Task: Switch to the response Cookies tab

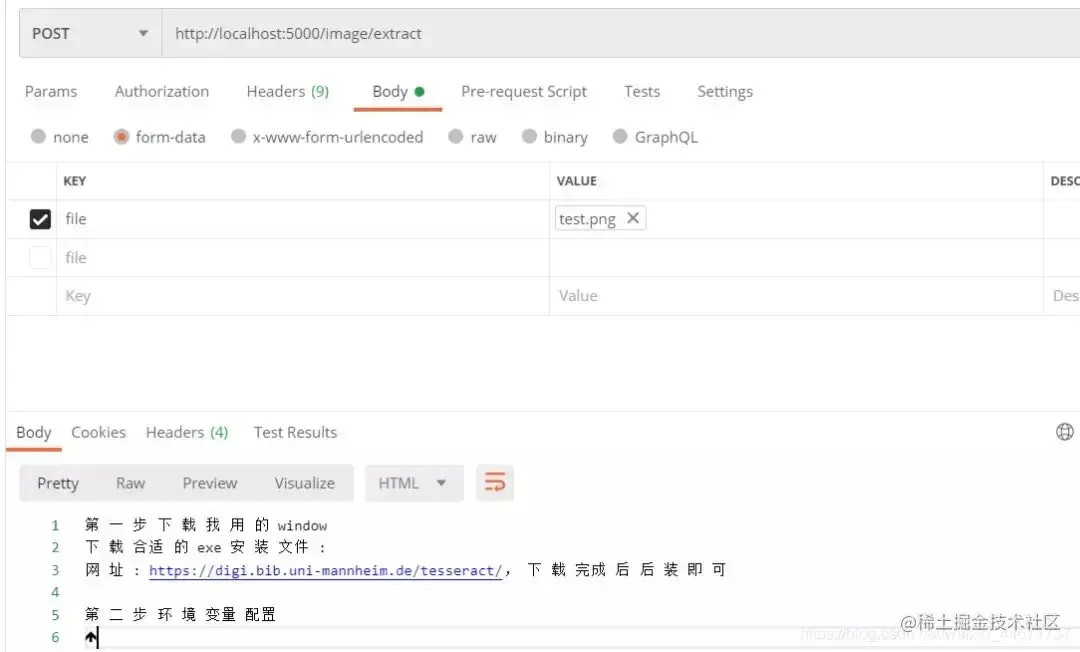Action: [98, 432]
